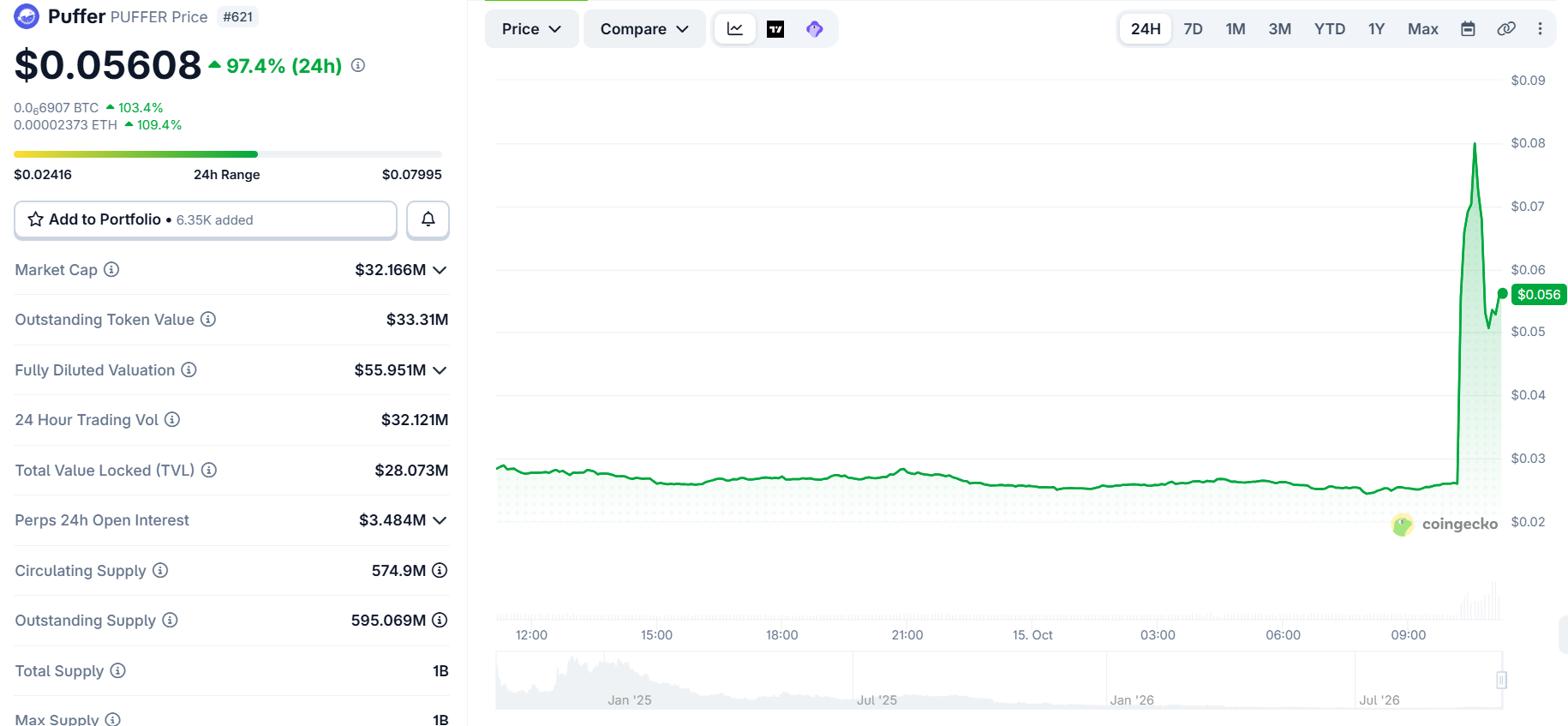Open the chart's three-dot more options menu
Viewport: 1568px width, 726px height.
tap(1540, 29)
